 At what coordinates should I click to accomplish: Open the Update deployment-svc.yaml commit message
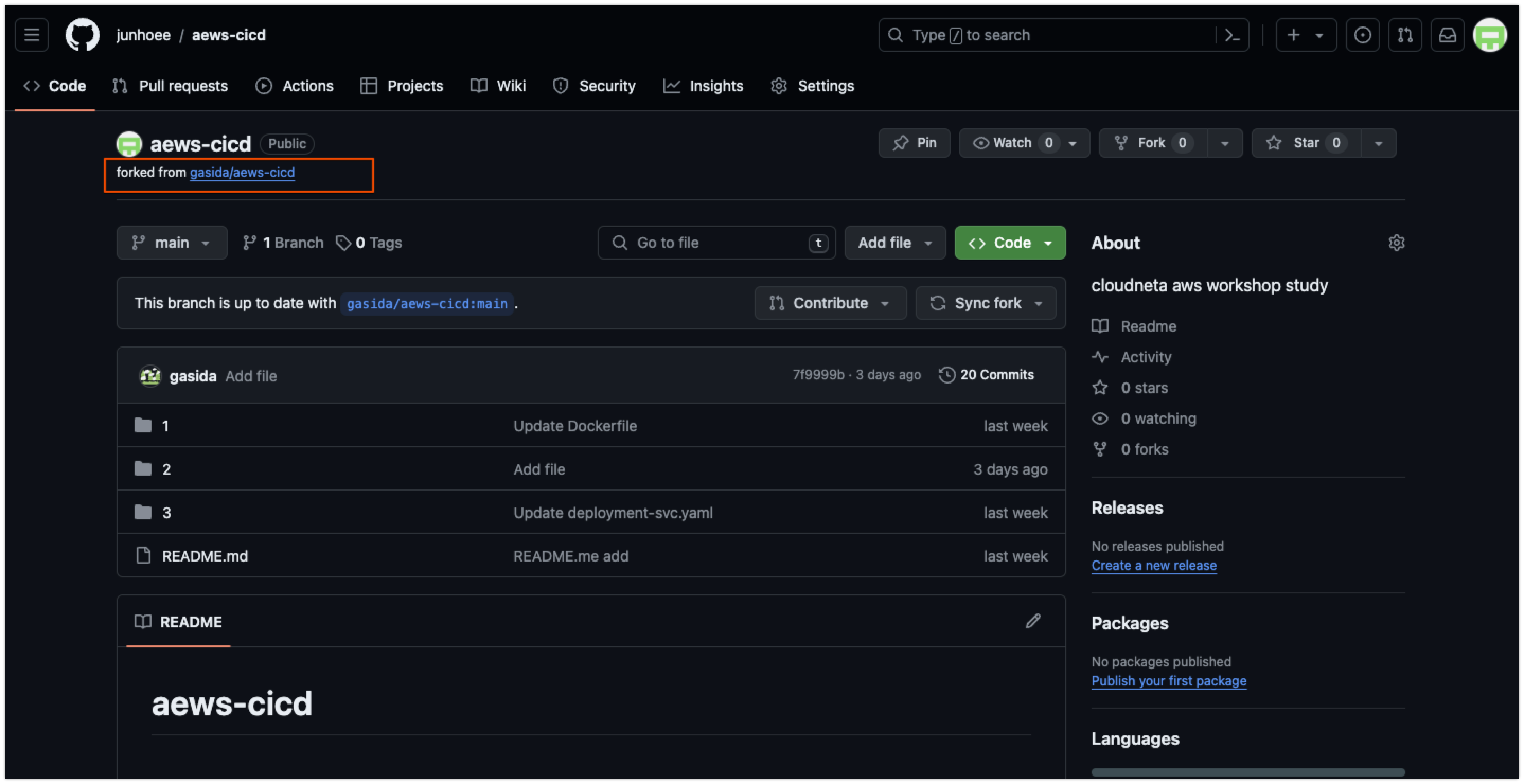coord(613,513)
